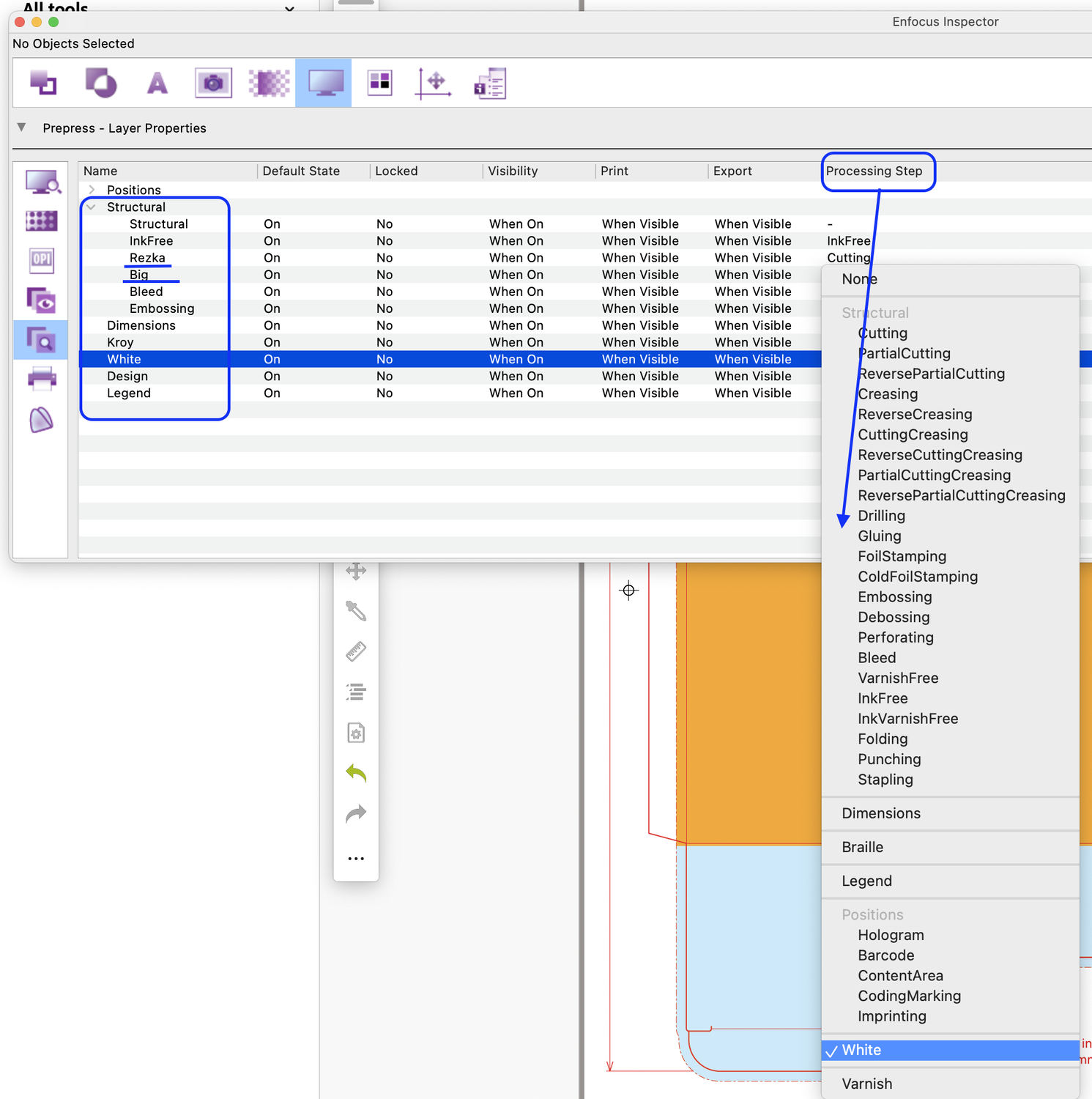Open the Position axes inspector icon
The width and height of the screenshot is (1092, 1099).
tap(434, 84)
